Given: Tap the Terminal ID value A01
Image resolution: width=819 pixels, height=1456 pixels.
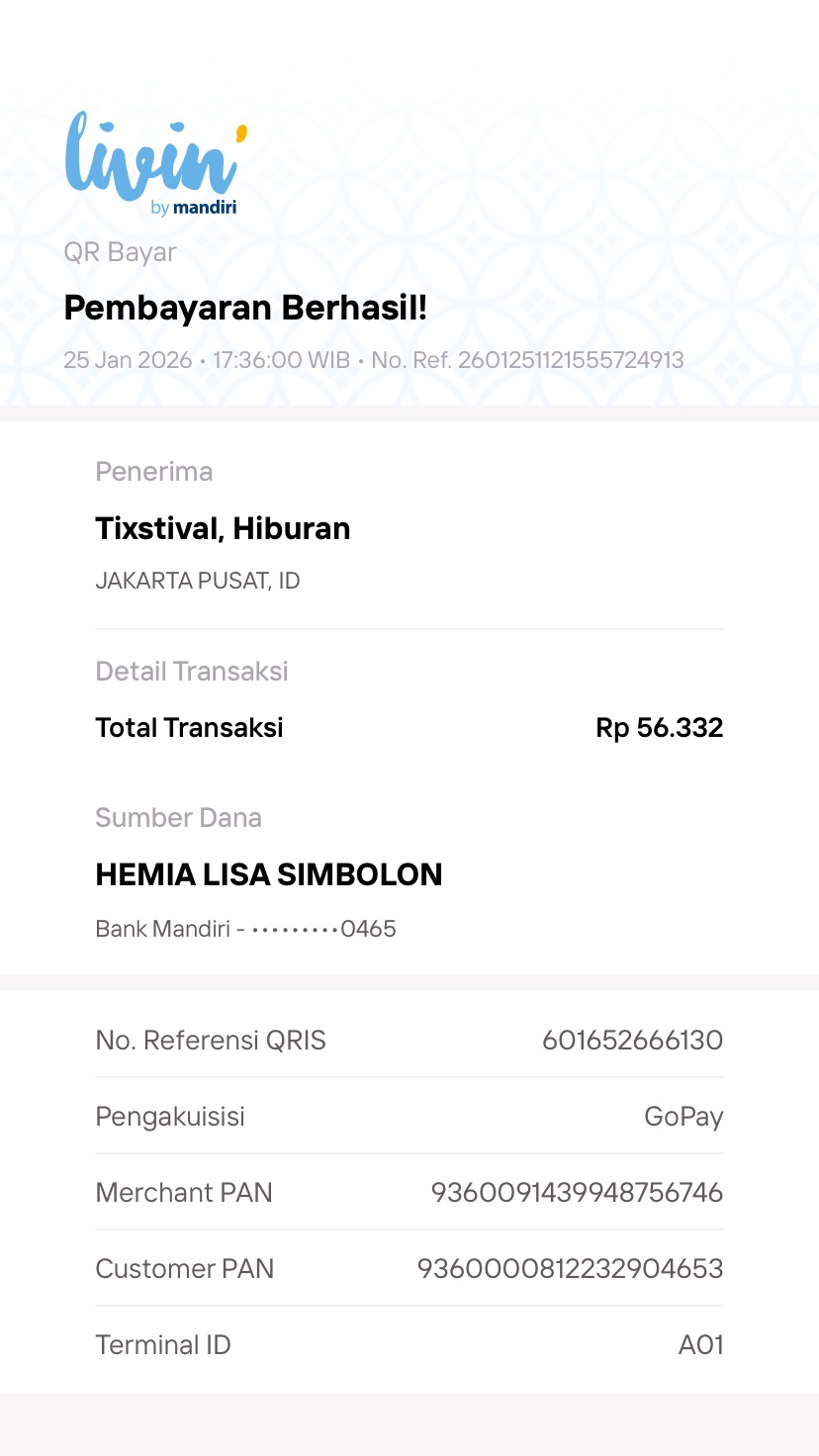Looking at the screenshot, I should coord(700,1345).
